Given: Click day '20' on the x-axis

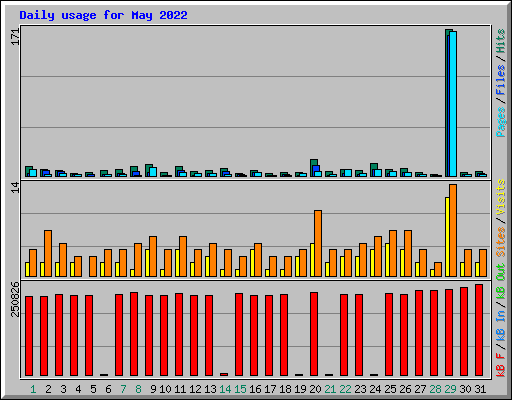Looking at the screenshot, I should [315, 389].
